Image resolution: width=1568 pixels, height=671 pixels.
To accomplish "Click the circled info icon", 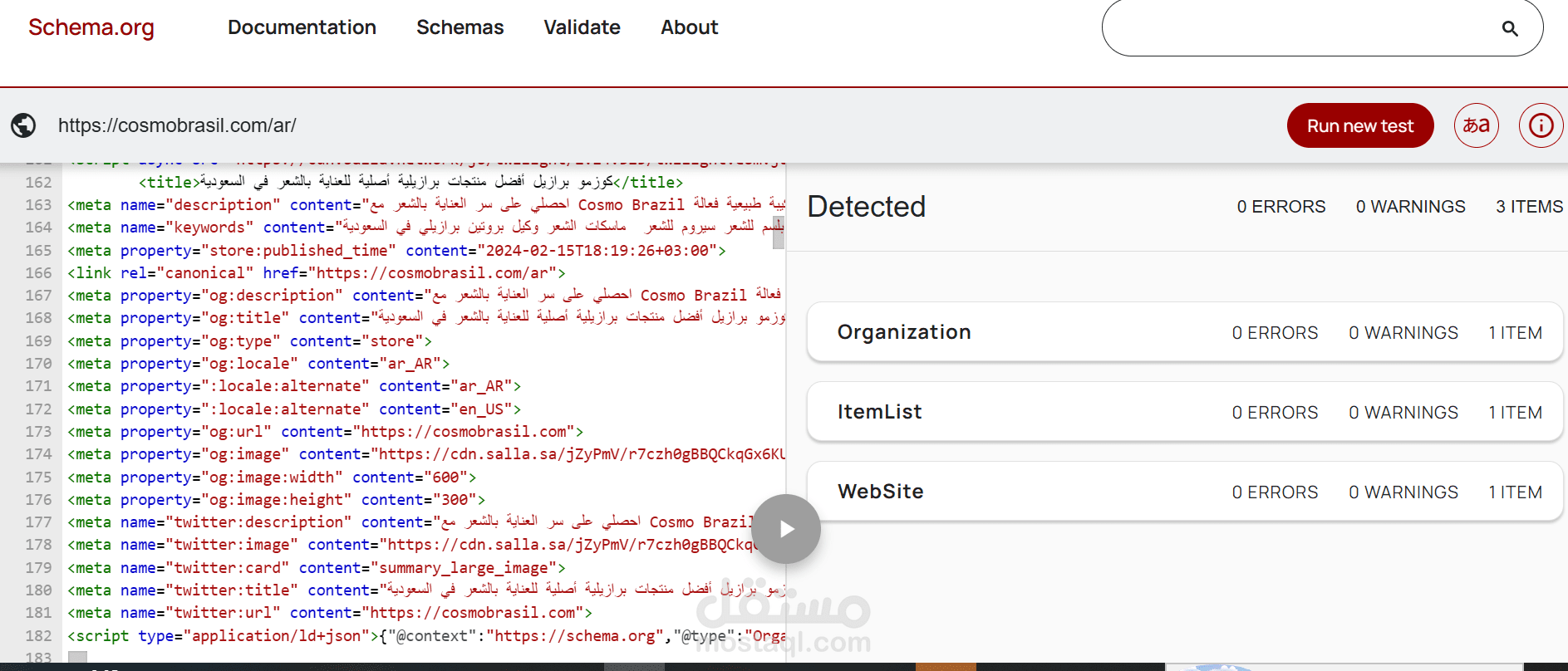I will [x=1541, y=125].
